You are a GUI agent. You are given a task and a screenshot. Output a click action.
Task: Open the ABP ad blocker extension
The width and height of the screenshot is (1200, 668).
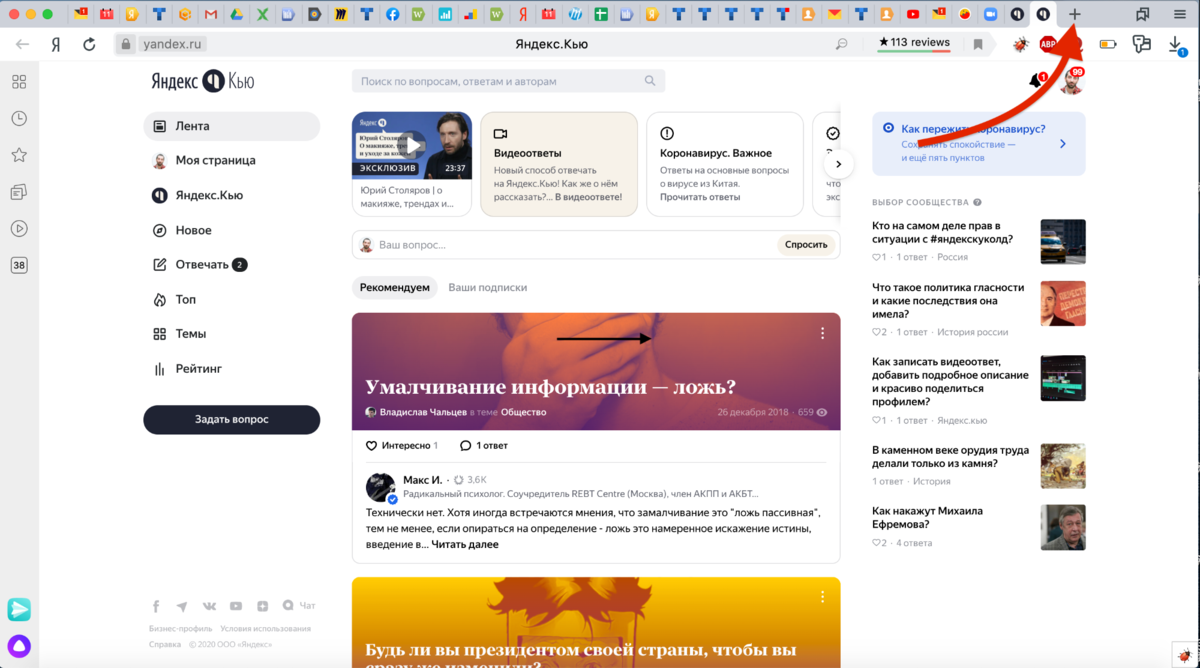point(1048,44)
